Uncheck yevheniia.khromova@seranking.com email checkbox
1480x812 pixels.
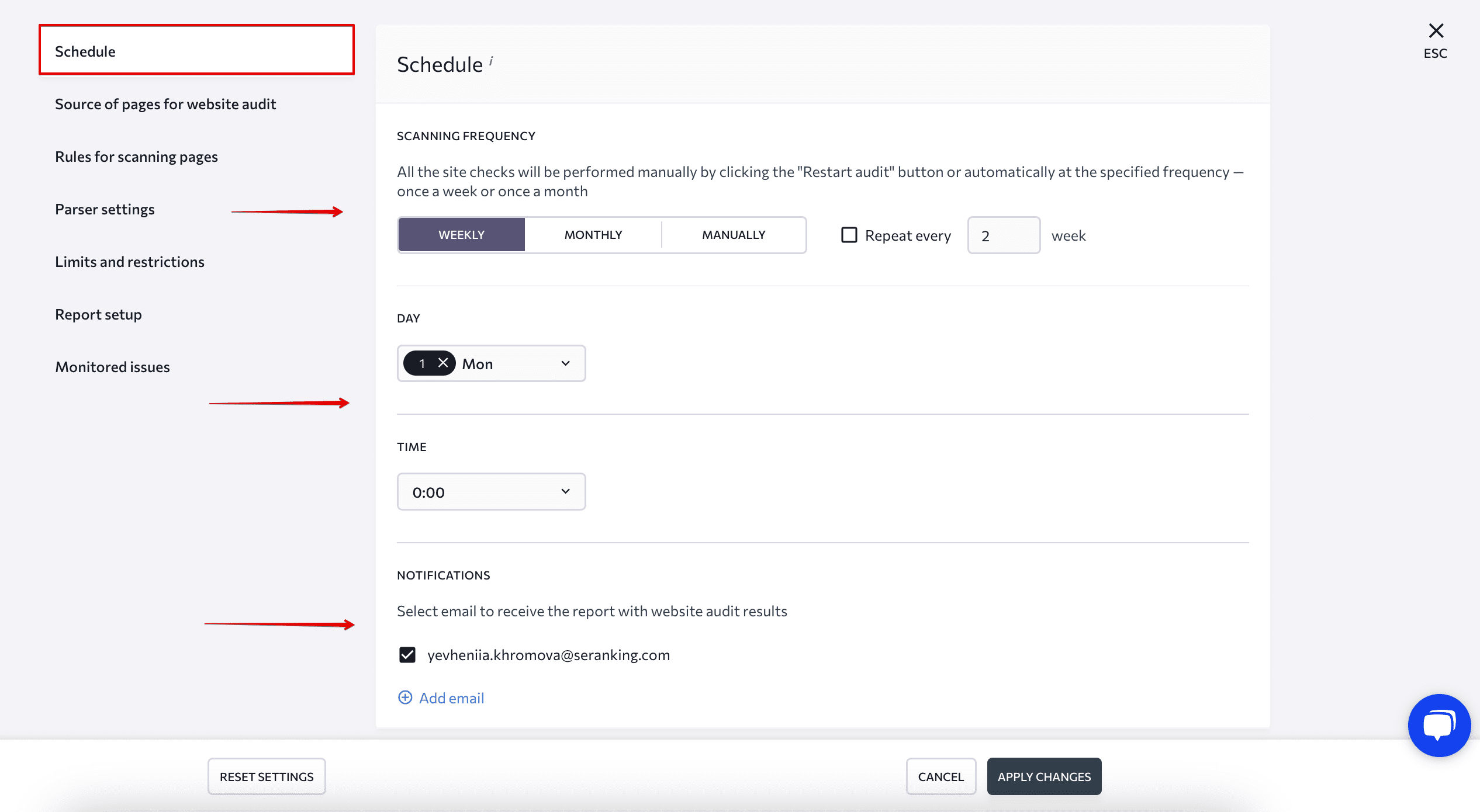[x=407, y=655]
